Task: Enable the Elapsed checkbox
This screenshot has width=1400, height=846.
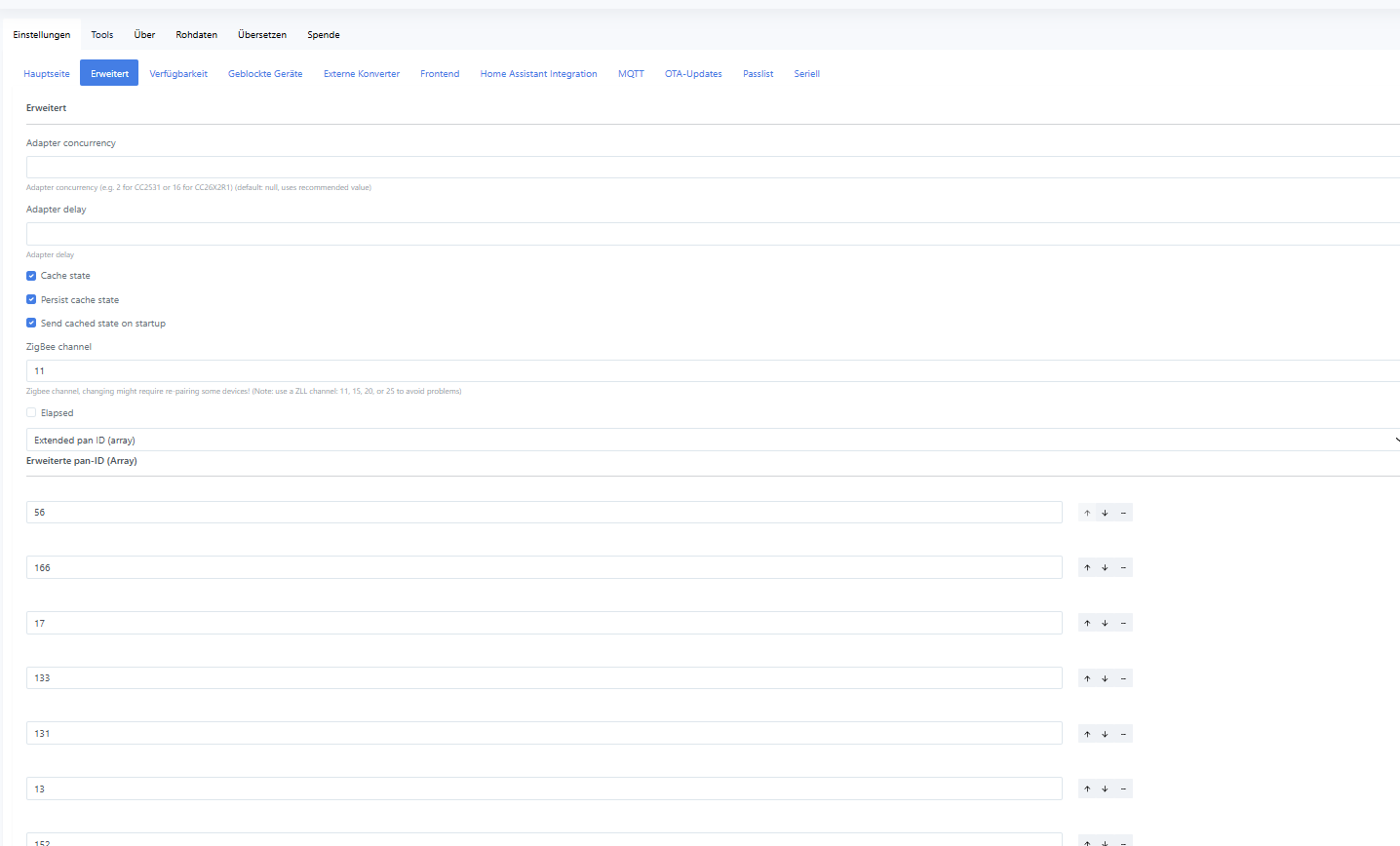Action: coord(31,413)
